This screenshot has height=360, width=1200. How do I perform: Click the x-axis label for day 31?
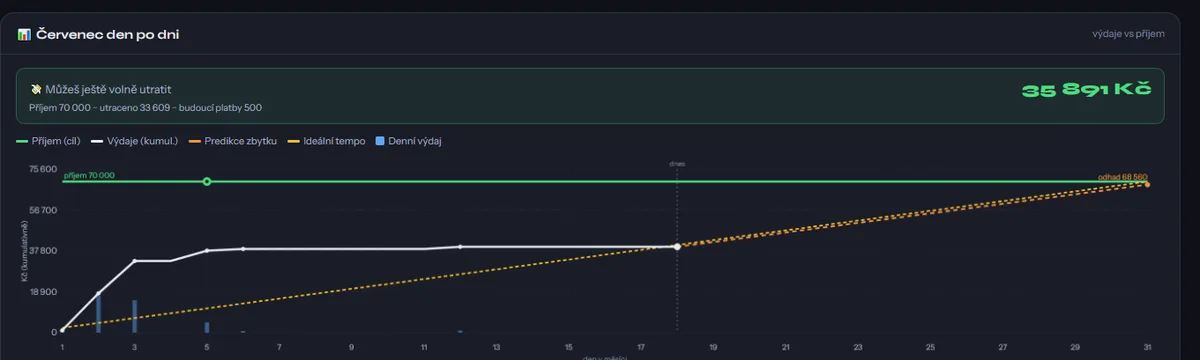(x=1147, y=347)
